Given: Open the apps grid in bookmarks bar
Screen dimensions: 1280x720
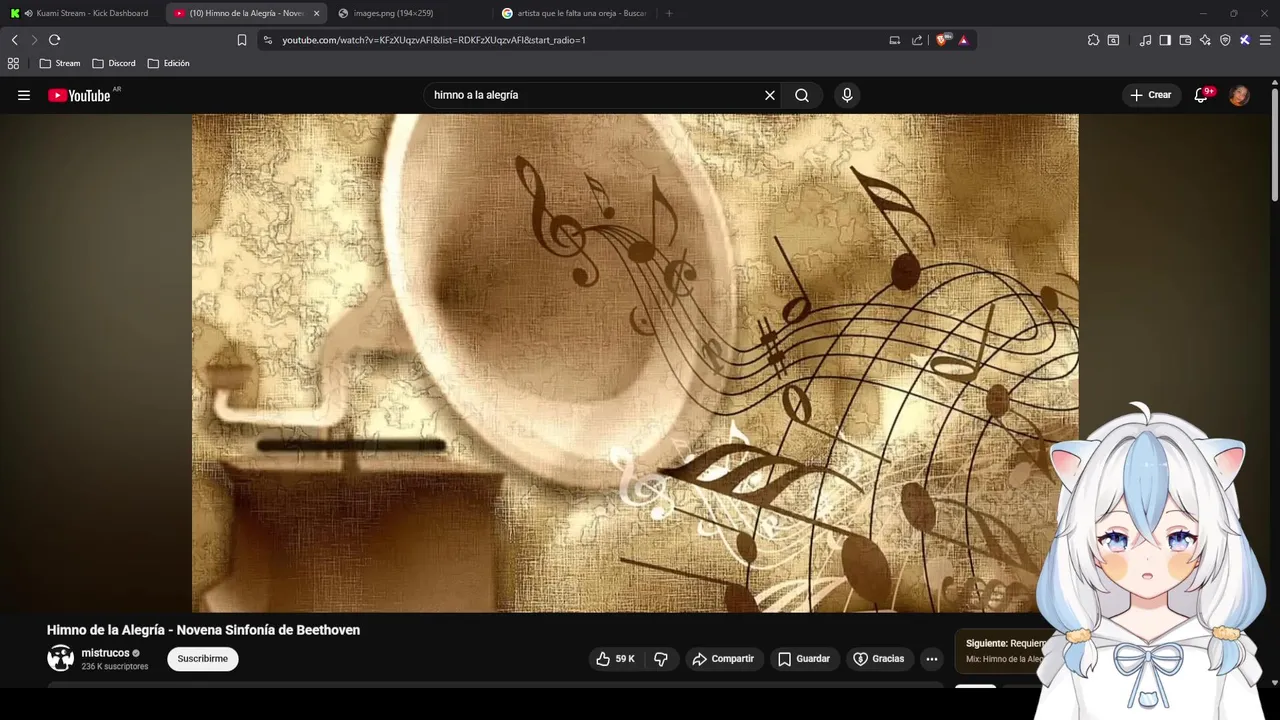Looking at the screenshot, I should pyautogui.click(x=13, y=63).
